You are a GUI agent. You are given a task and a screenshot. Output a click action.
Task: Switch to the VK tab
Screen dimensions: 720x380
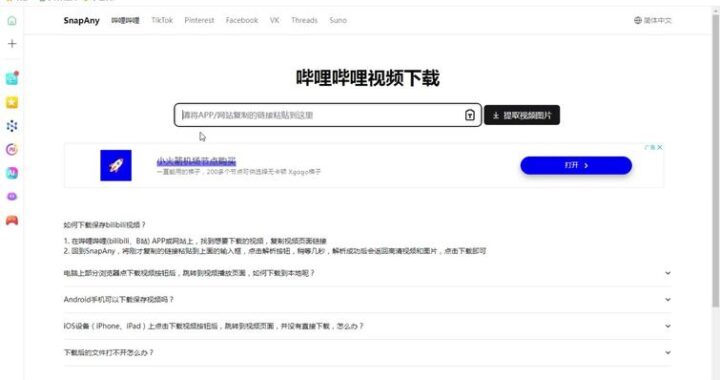tap(275, 20)
